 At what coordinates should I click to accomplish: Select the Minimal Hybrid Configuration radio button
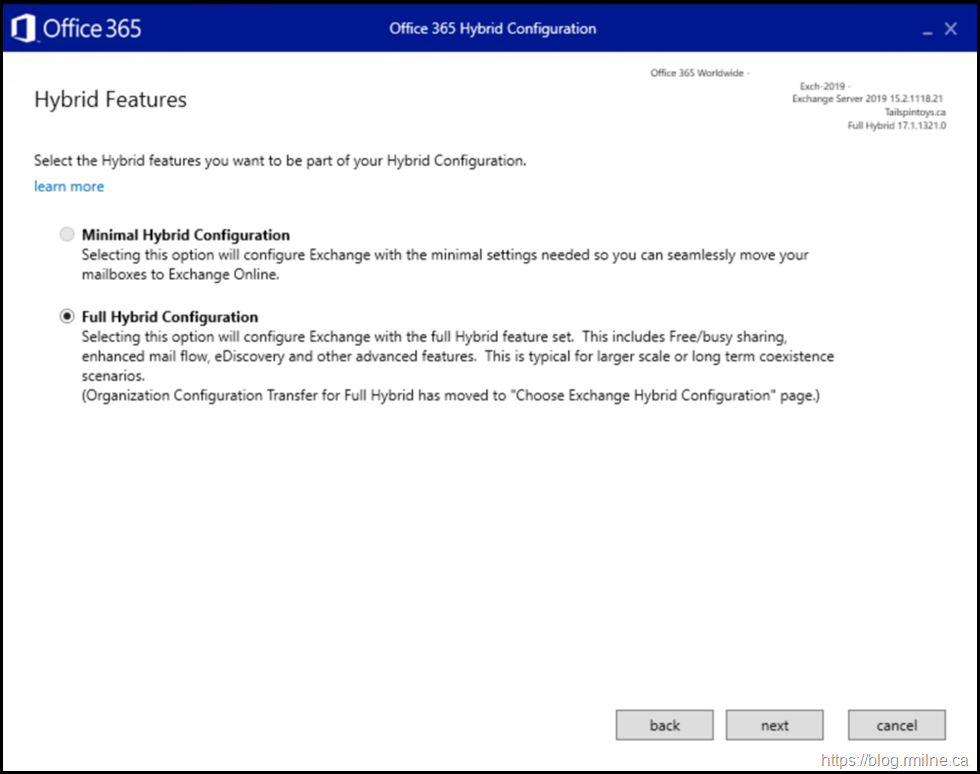(67, 235)
